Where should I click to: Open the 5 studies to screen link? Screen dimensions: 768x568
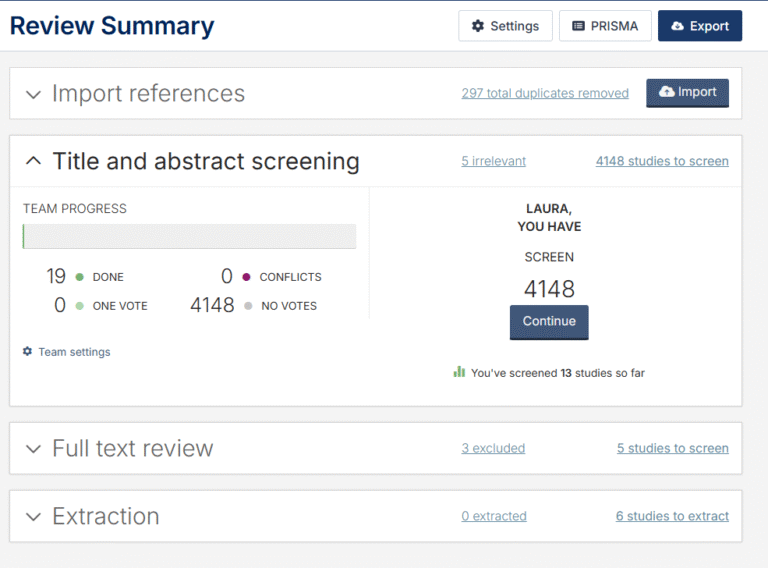tap(672, 448)
